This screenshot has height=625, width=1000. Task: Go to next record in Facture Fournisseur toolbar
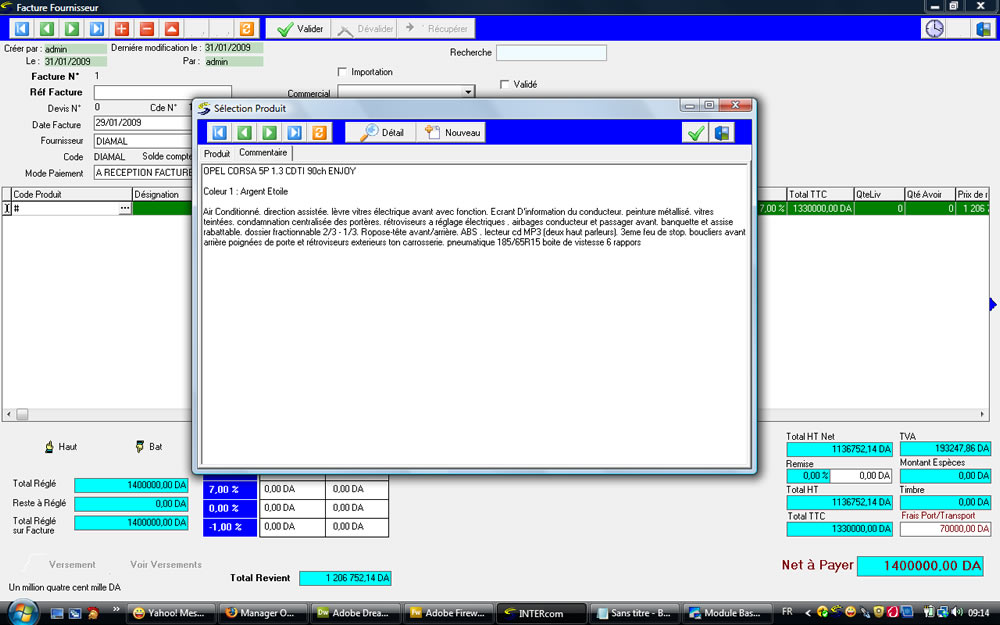[x=72, y=29]
